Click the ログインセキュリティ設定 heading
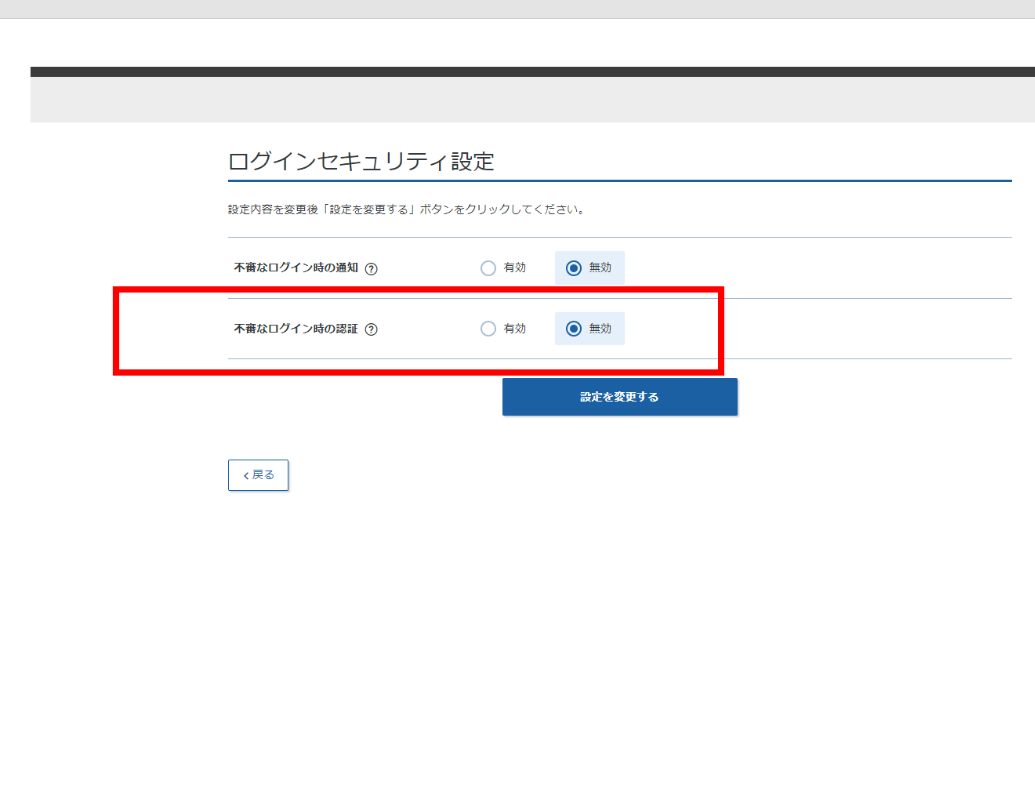 (x=361, y=161)
